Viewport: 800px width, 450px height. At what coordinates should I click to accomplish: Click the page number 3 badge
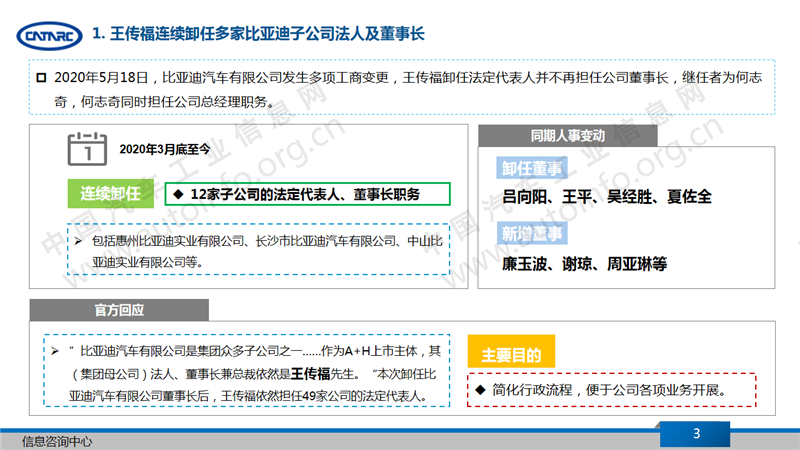[696, 433]
